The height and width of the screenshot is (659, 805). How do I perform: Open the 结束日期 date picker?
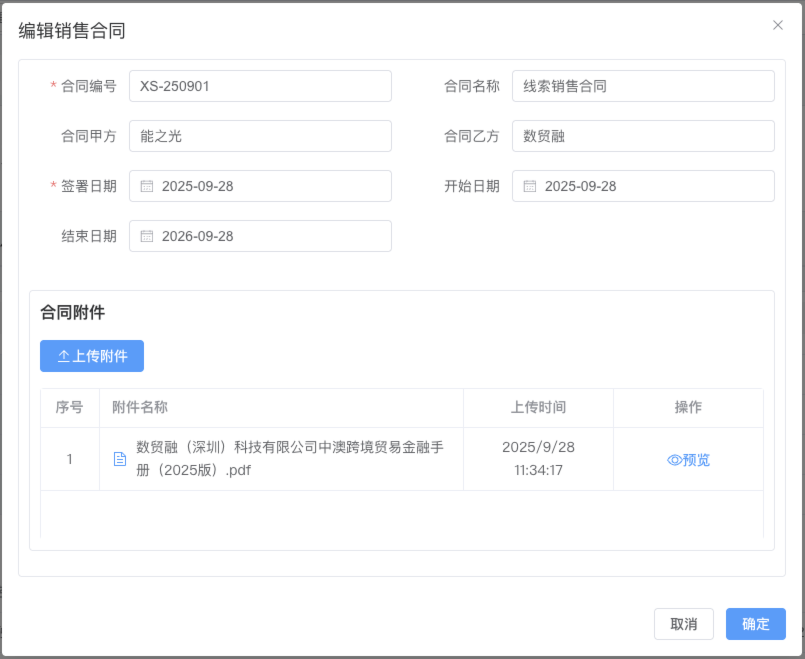pos(260,236)
